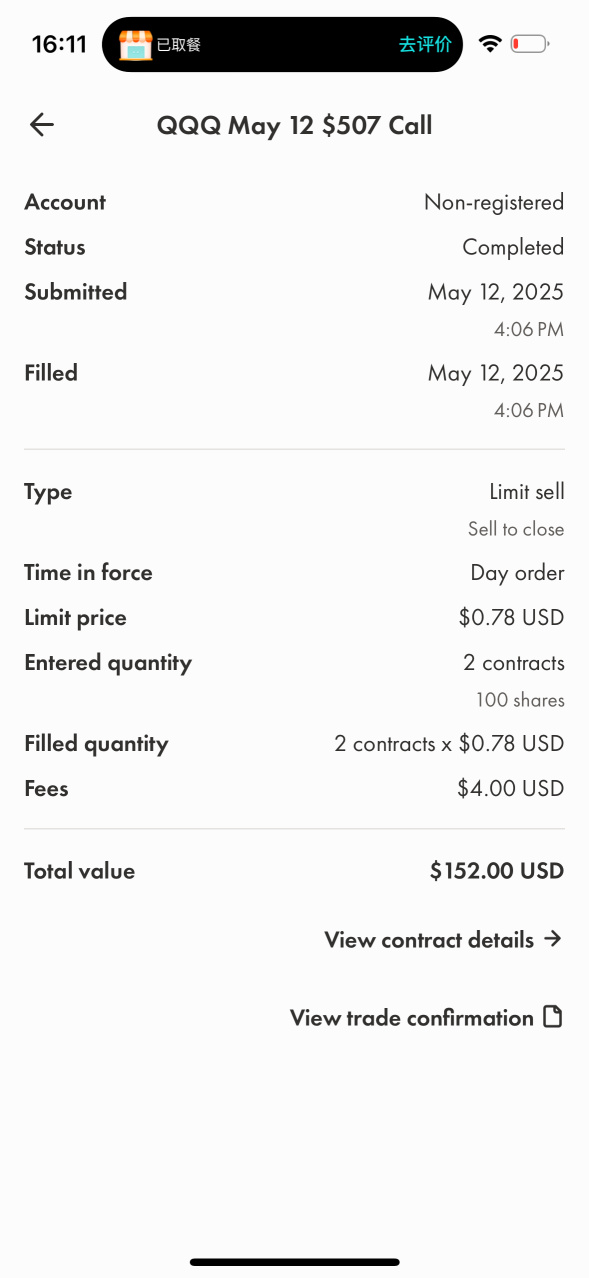This screenshot has width=589, height=1278.
Task: Select the Total value $152.00 USD amount
Action: pos(497,871)
